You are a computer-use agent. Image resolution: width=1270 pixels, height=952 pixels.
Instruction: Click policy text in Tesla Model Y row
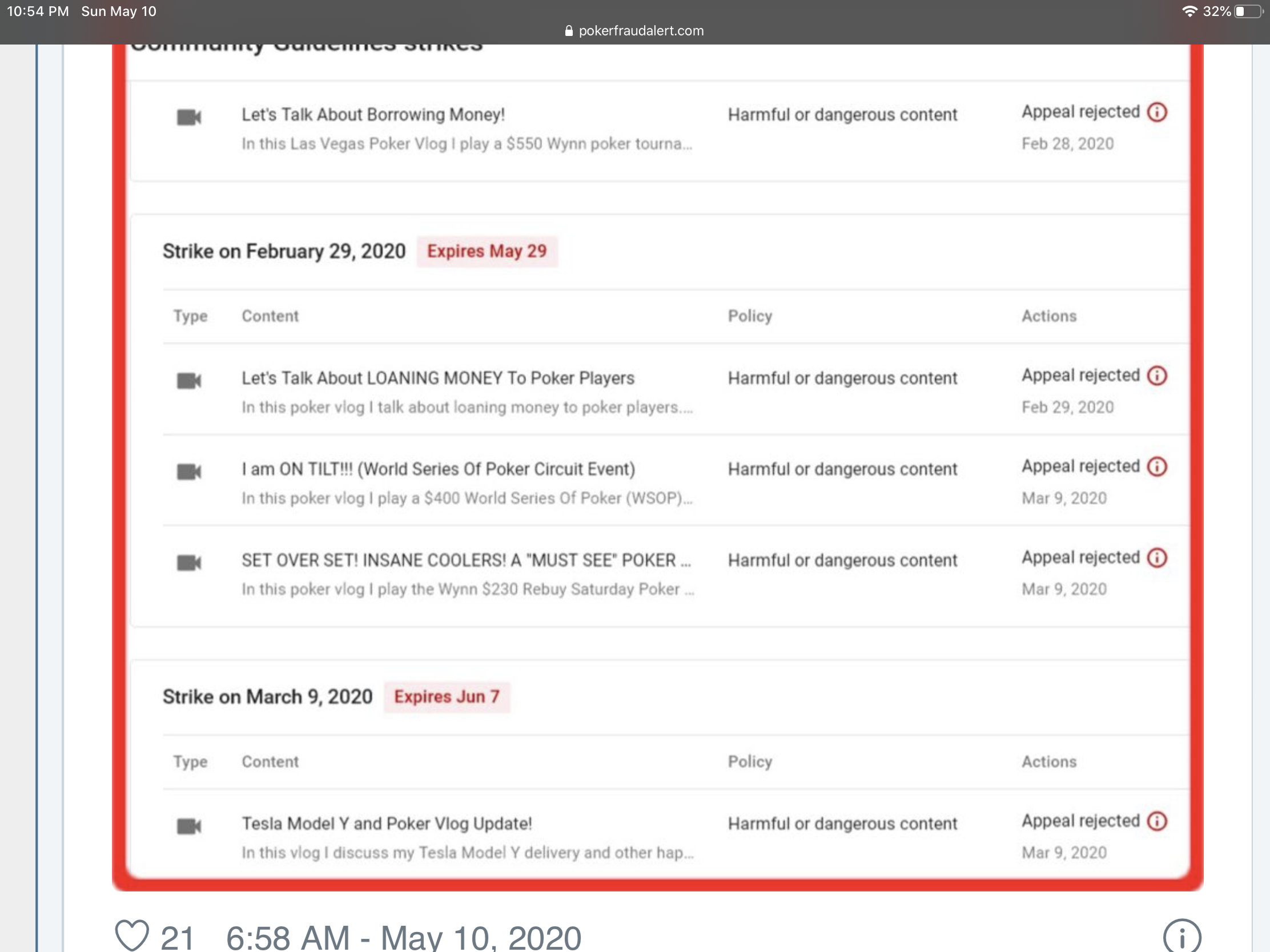(x=842, y=824)
